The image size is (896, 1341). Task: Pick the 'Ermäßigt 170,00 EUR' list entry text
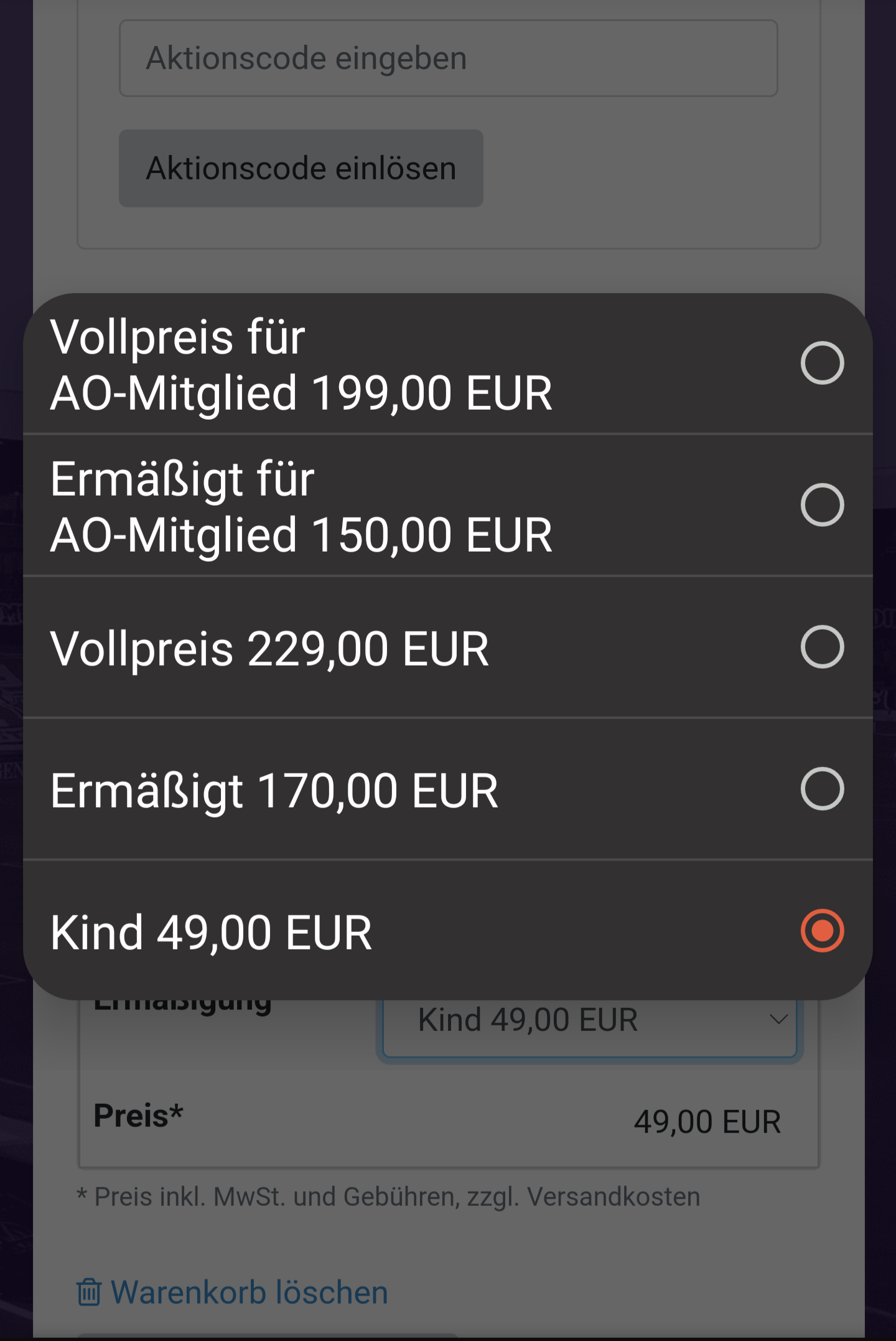pyautogui.click(x=274, y=791)
